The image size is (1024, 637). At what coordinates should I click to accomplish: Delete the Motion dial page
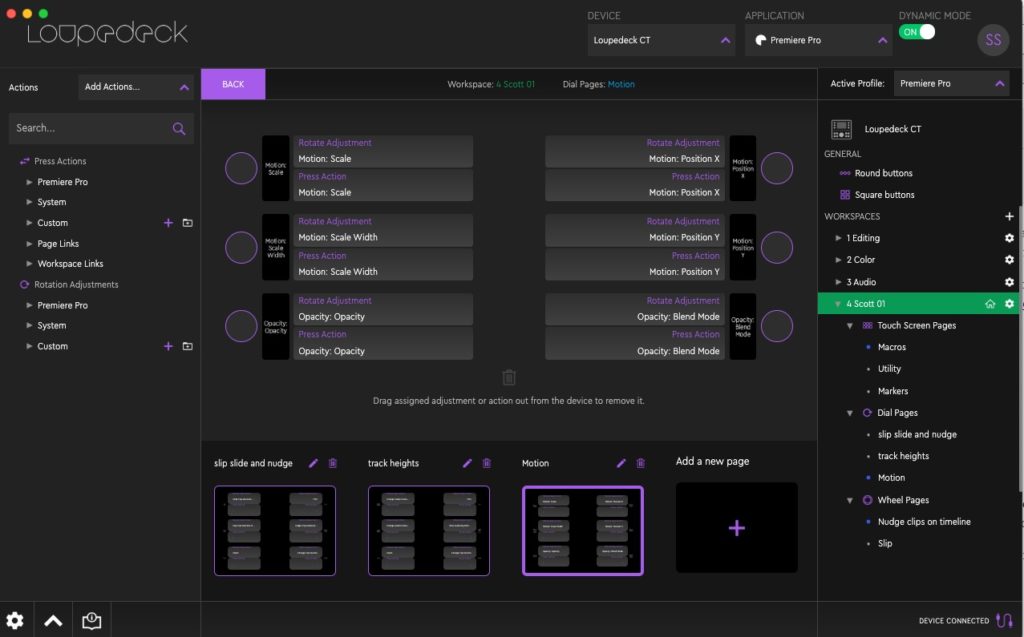[x=641, y=463]
